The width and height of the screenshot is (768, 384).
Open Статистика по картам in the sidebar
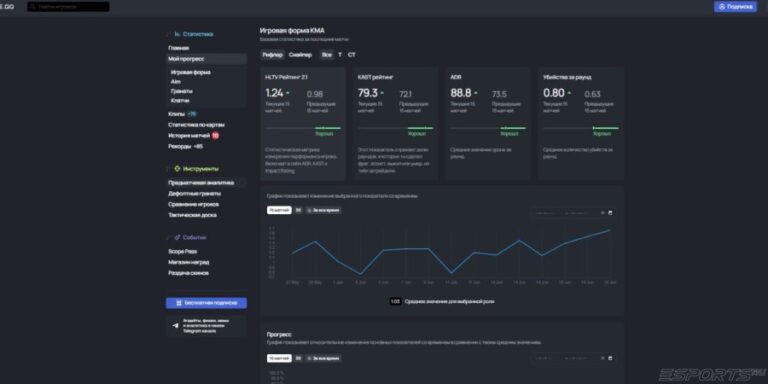196,125
